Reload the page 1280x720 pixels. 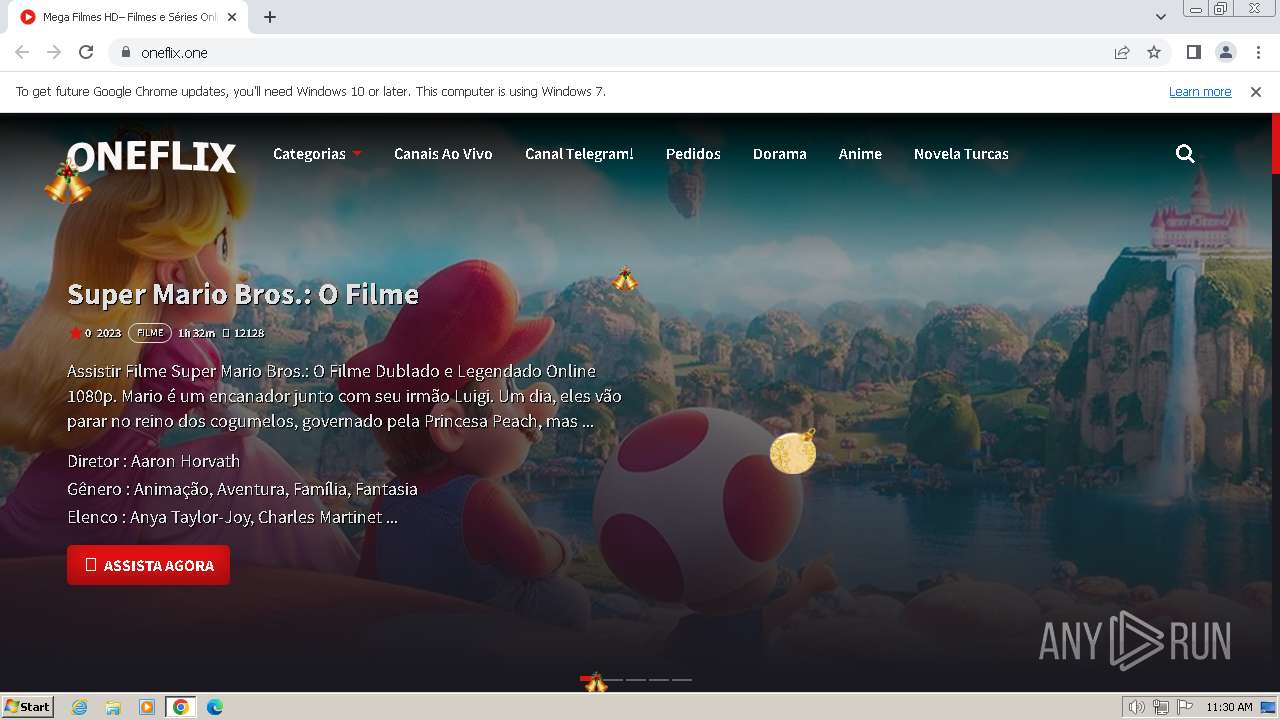[86, 52]
